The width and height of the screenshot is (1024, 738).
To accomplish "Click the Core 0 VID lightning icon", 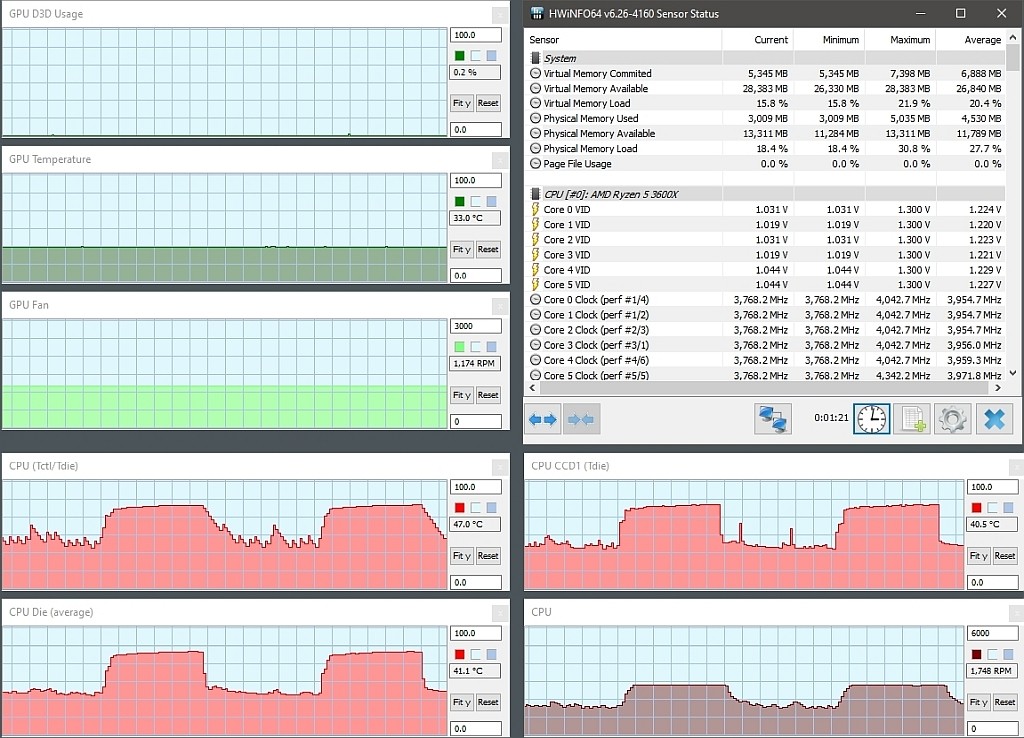I will click(536, 209).
